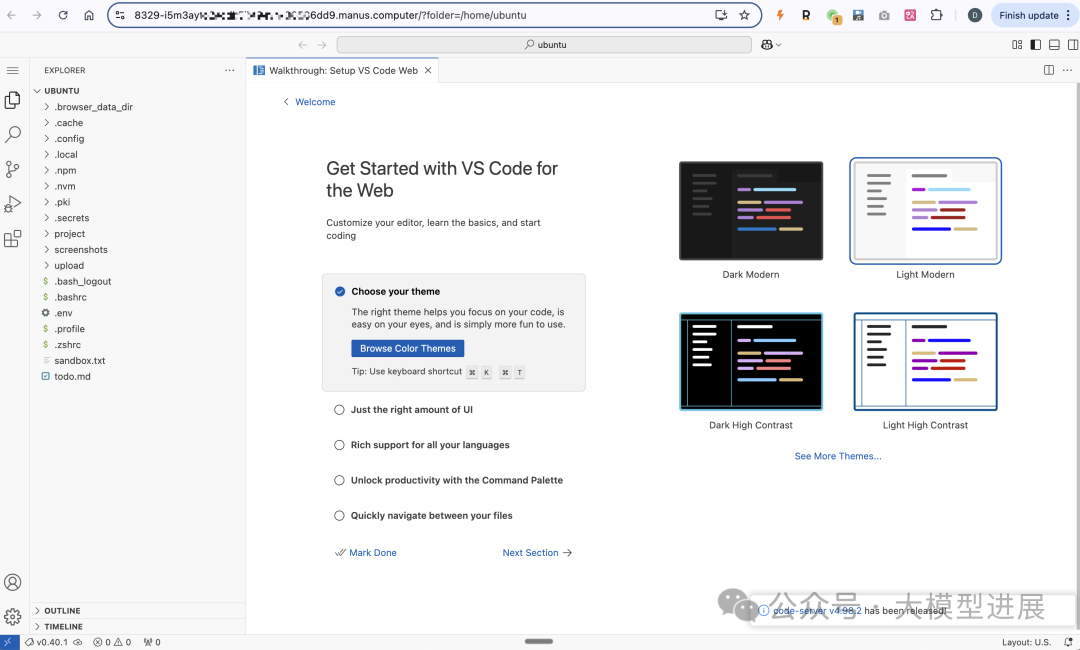Click the ubuntu command center search box
Image resolution: width=1080 pixels, height=650 pixels.
pyautogui.click(x=544, y=45)
